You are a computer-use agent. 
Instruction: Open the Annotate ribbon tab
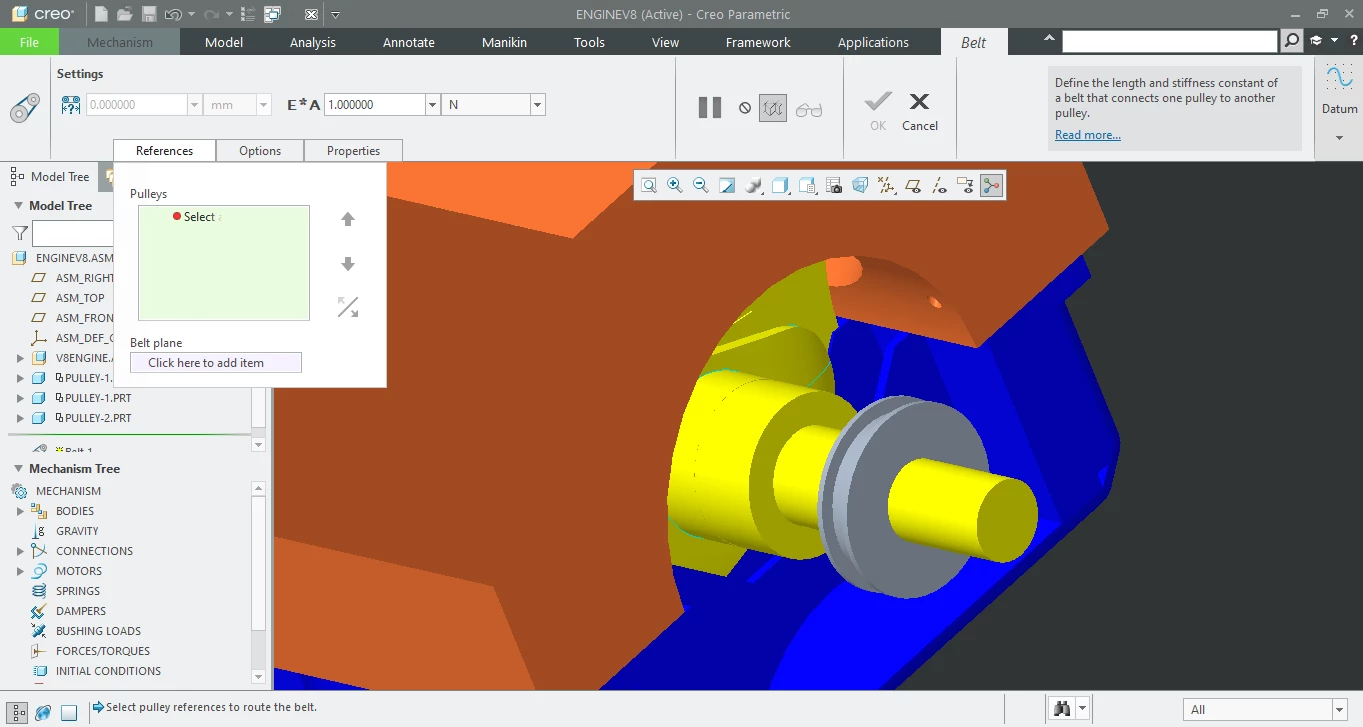409,42
